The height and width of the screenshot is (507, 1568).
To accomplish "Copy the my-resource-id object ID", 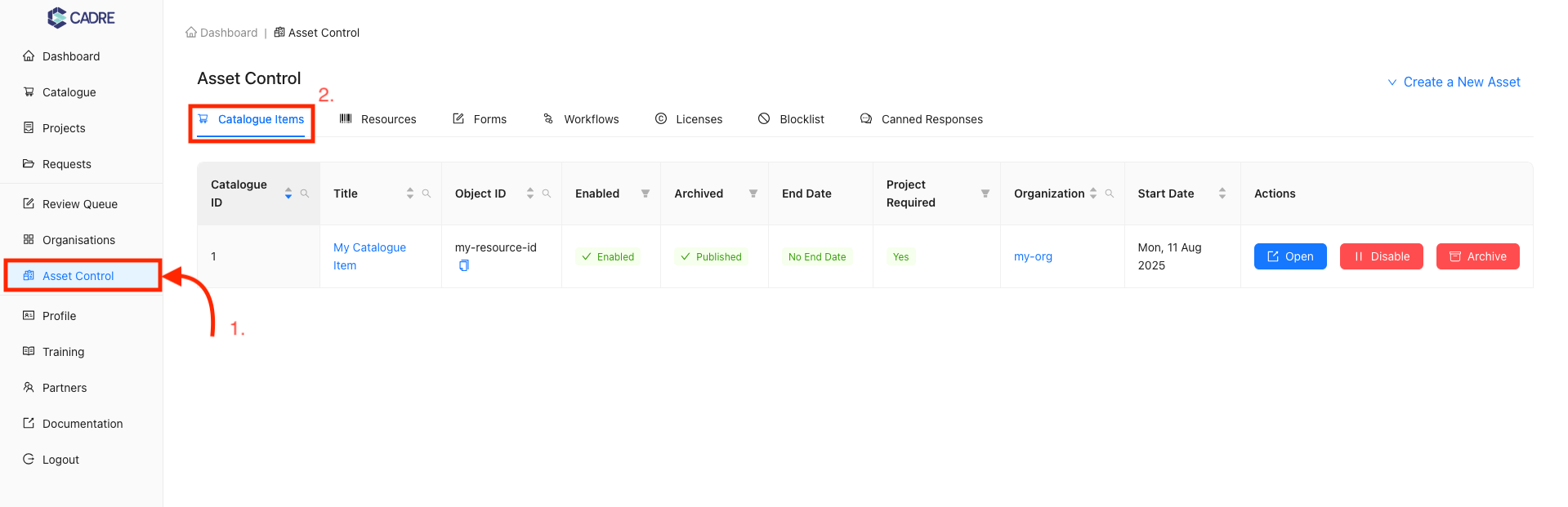I will pyautogui.click(x=464, y=265).
